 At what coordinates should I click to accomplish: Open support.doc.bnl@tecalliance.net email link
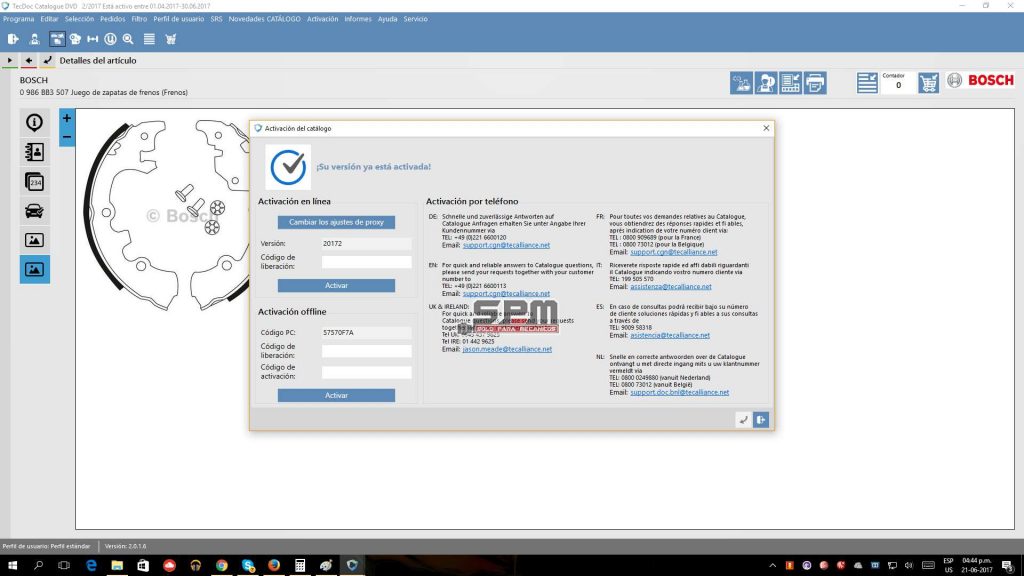[x=679, y=392]
